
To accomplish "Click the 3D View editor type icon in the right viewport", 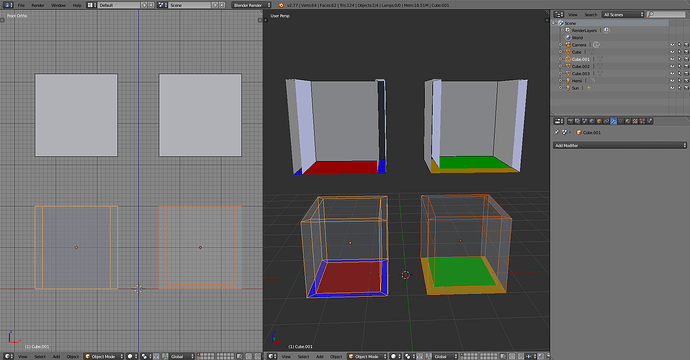I will pyautogui.click(x=272, y=356).
